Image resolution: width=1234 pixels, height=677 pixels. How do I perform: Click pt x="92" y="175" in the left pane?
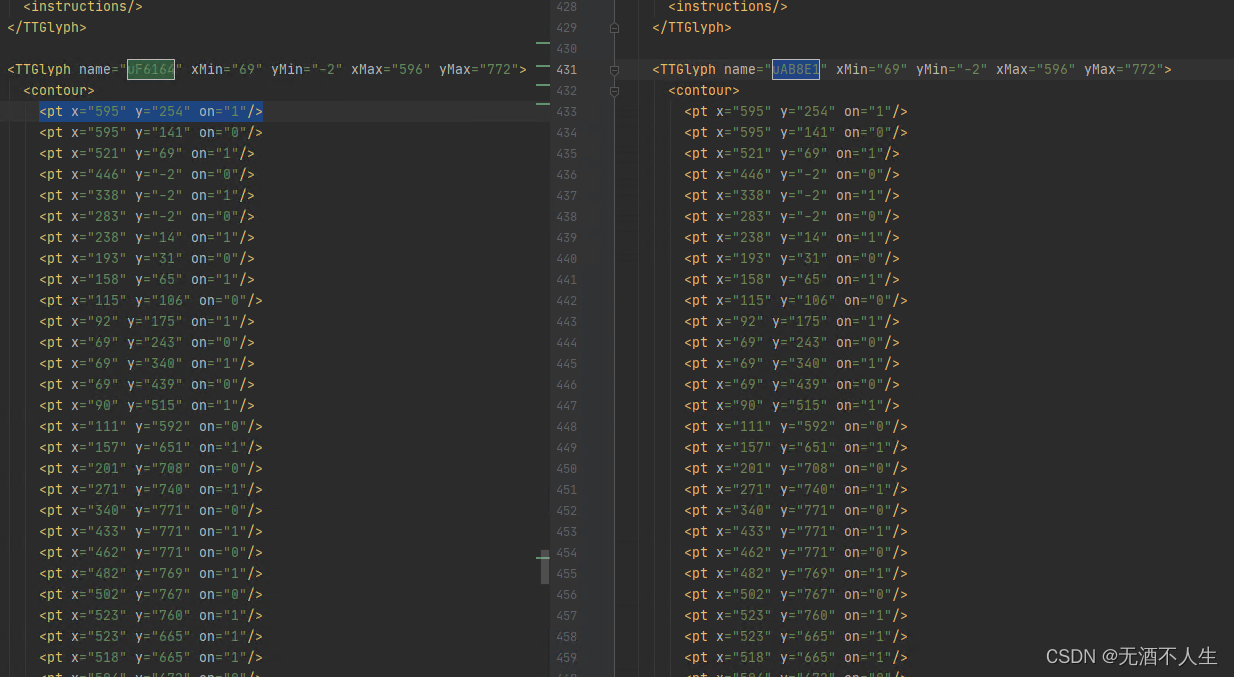click(x=147, y=321)
